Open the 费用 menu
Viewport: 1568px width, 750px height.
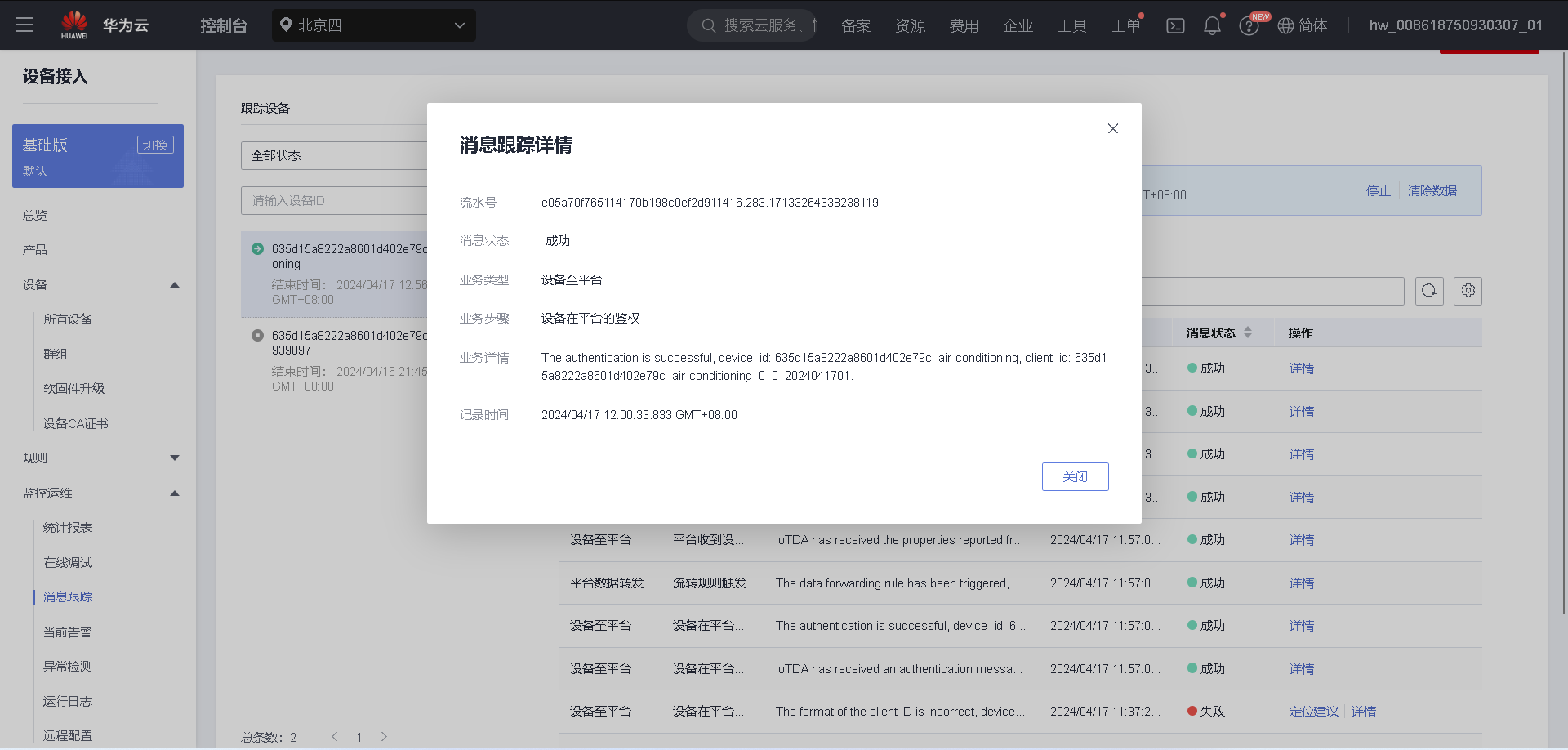[964, 25]
